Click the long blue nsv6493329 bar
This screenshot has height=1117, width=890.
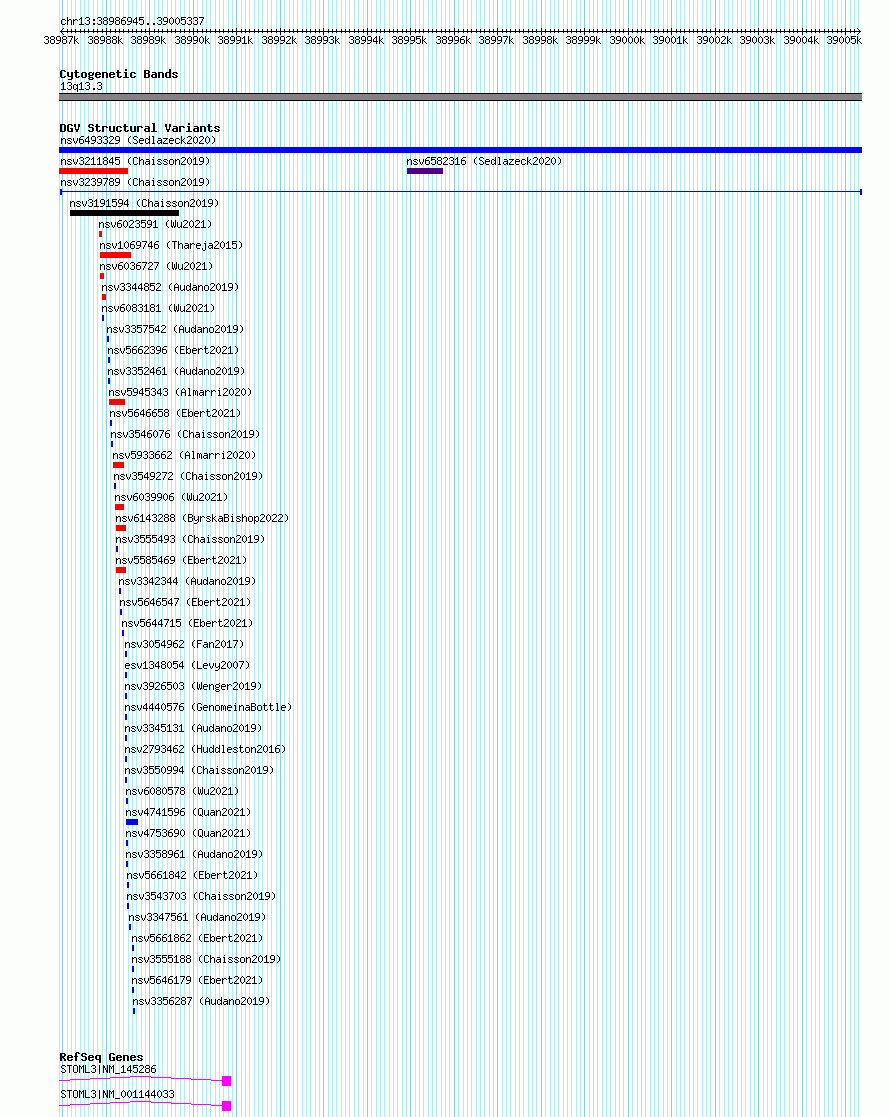[x=460, y=150]
